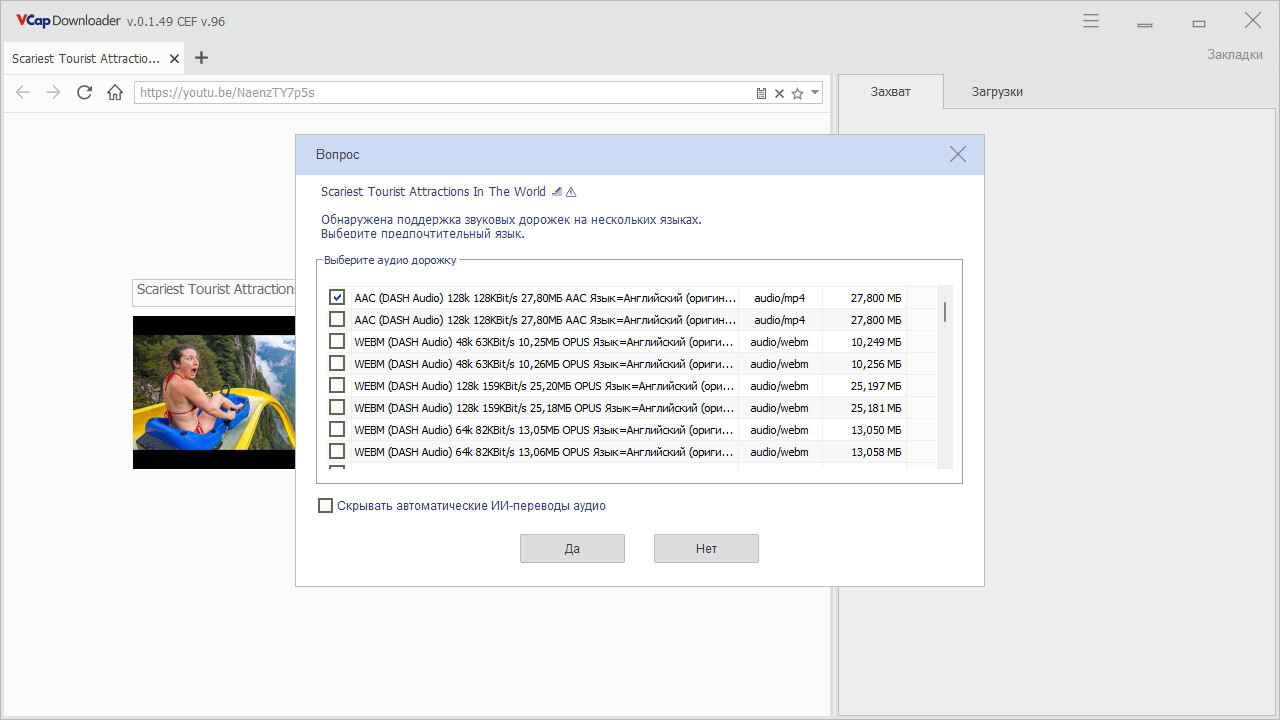Click the video thumbnail of woman on slide
1280x720 pixels.
214,392
